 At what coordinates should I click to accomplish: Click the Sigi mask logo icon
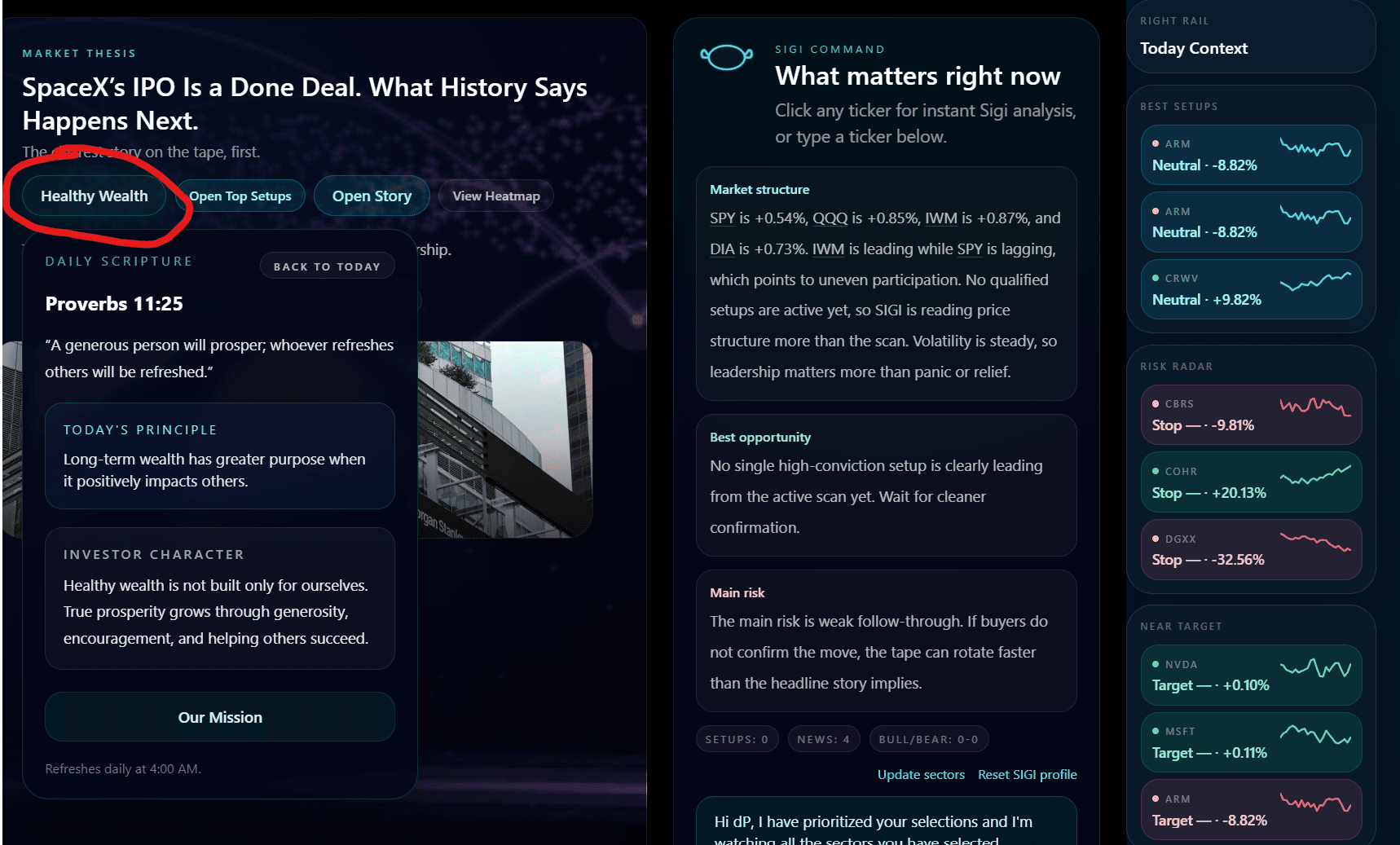[726, 58]
